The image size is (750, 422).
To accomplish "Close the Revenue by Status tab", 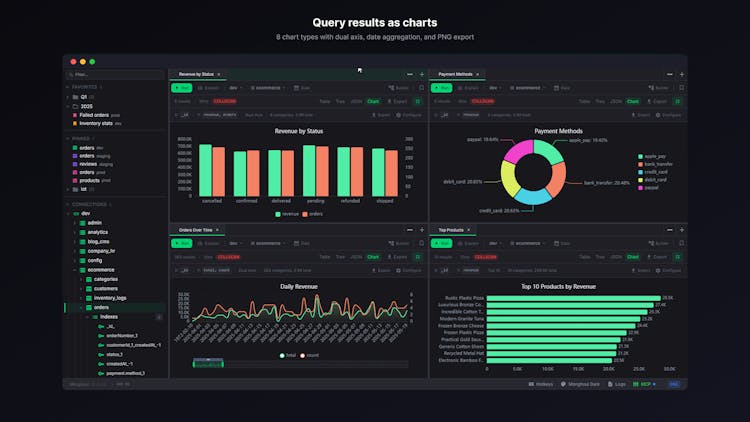I will 219,74.
